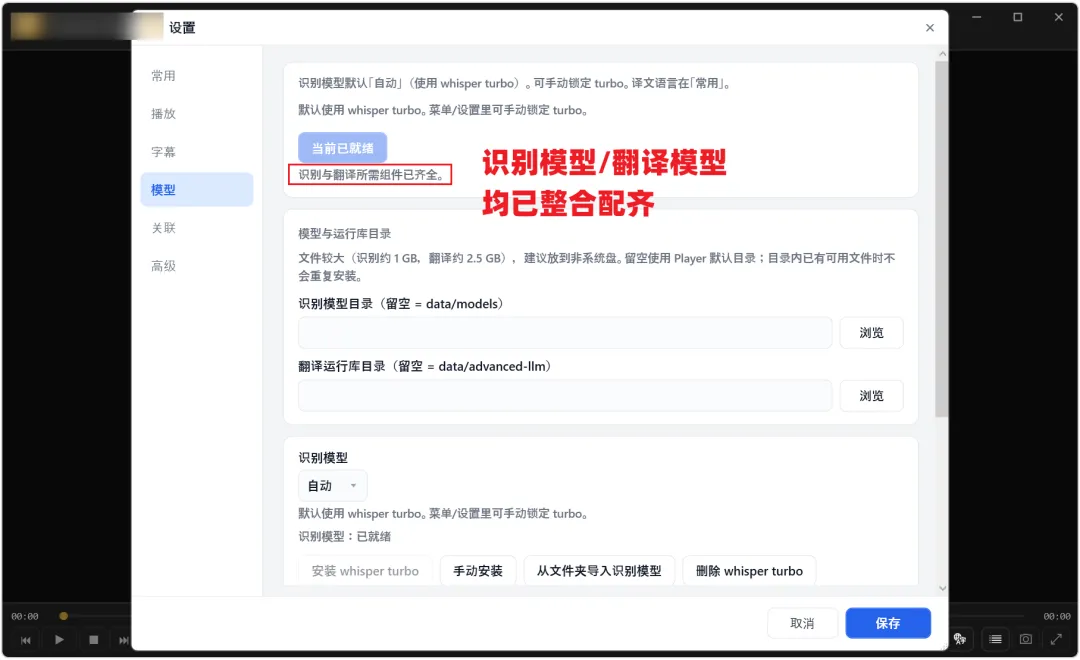The width and height of the screenshot is (1080, 660).
Task: Browse for the 翻译运行库目录 folder
Action: coord(871,396)
